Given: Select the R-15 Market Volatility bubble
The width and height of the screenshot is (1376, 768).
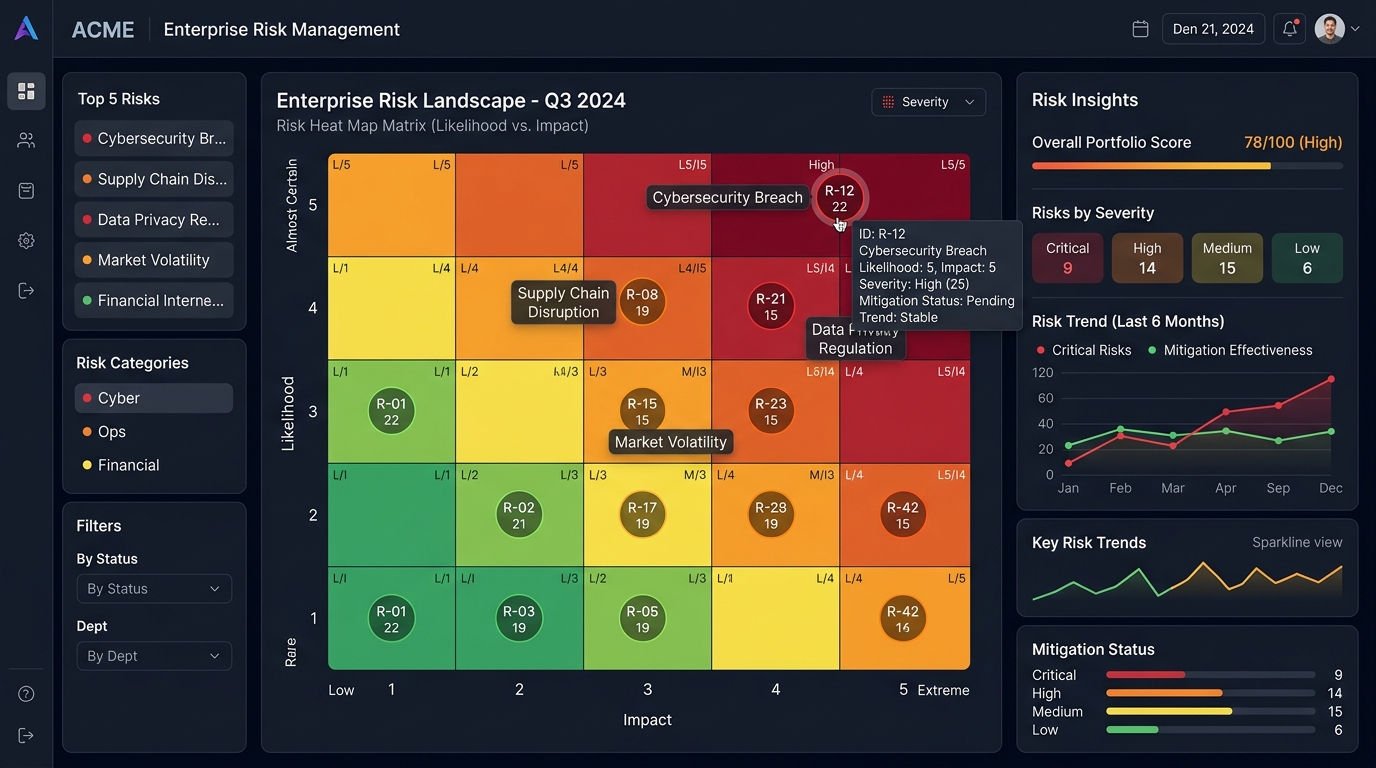Looking at the screenshot, I should click(x=642, y=411).
